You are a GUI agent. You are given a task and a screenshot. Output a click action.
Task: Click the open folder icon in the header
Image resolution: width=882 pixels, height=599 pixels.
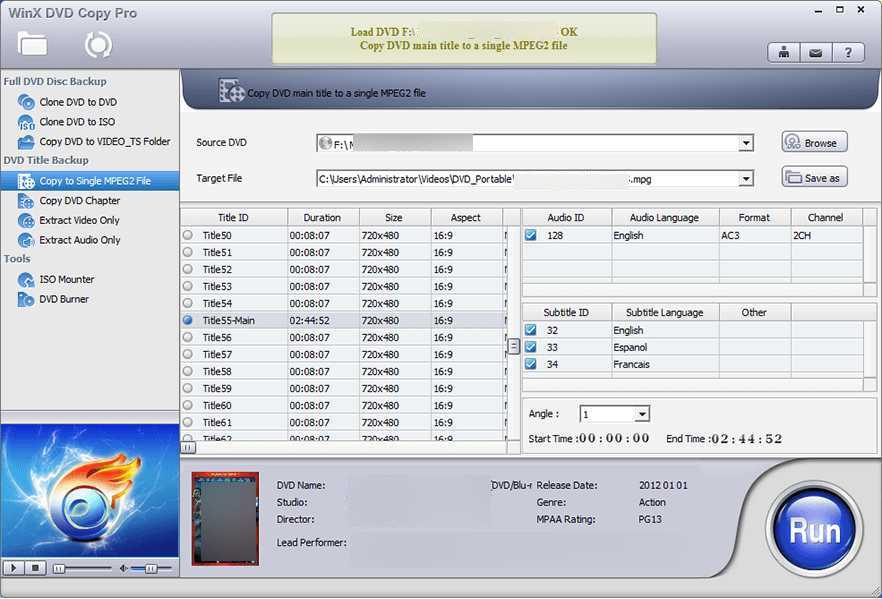pos(32,44)
